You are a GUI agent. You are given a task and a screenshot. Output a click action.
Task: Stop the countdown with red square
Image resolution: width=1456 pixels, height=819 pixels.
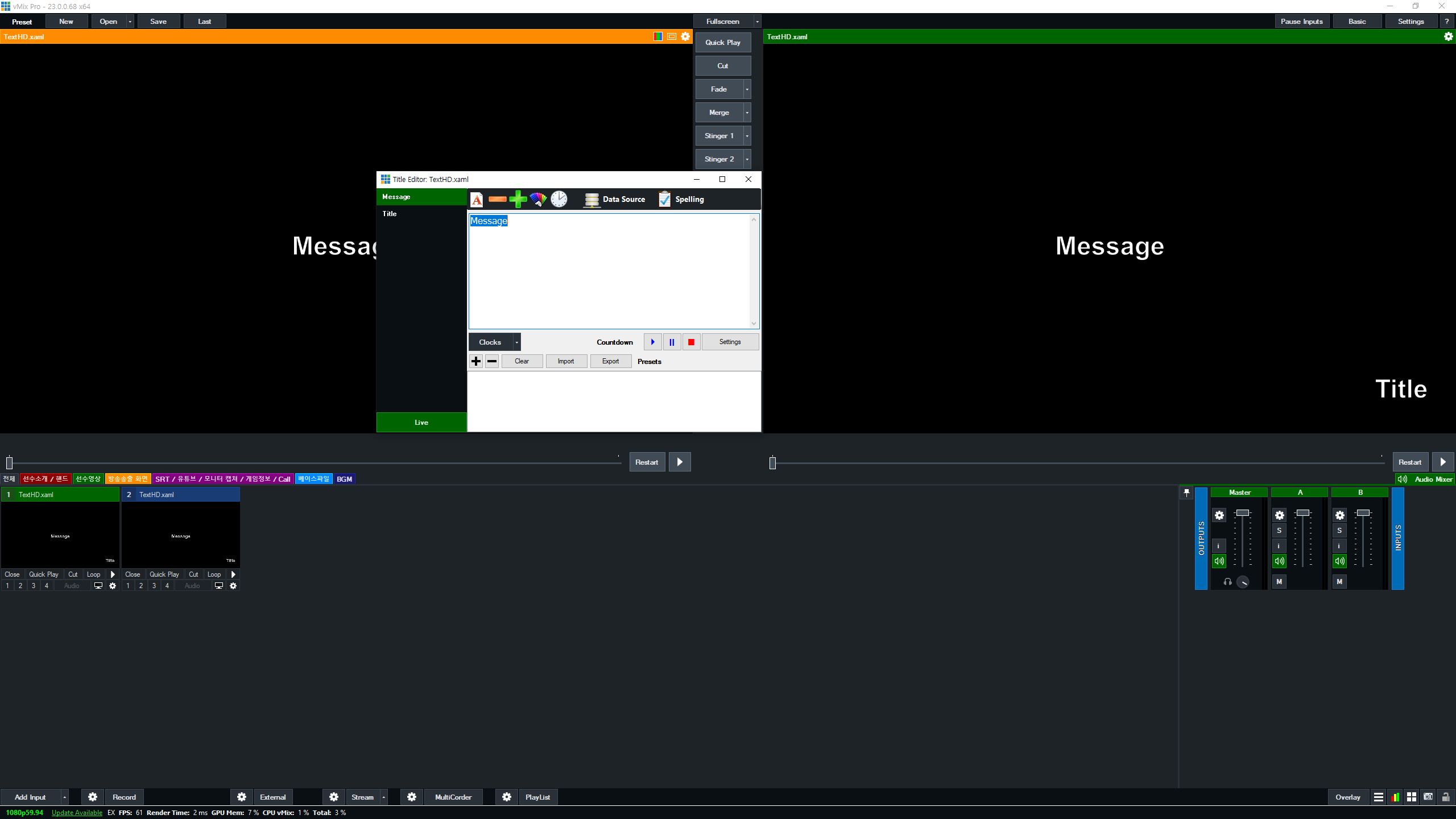(691, 342)
